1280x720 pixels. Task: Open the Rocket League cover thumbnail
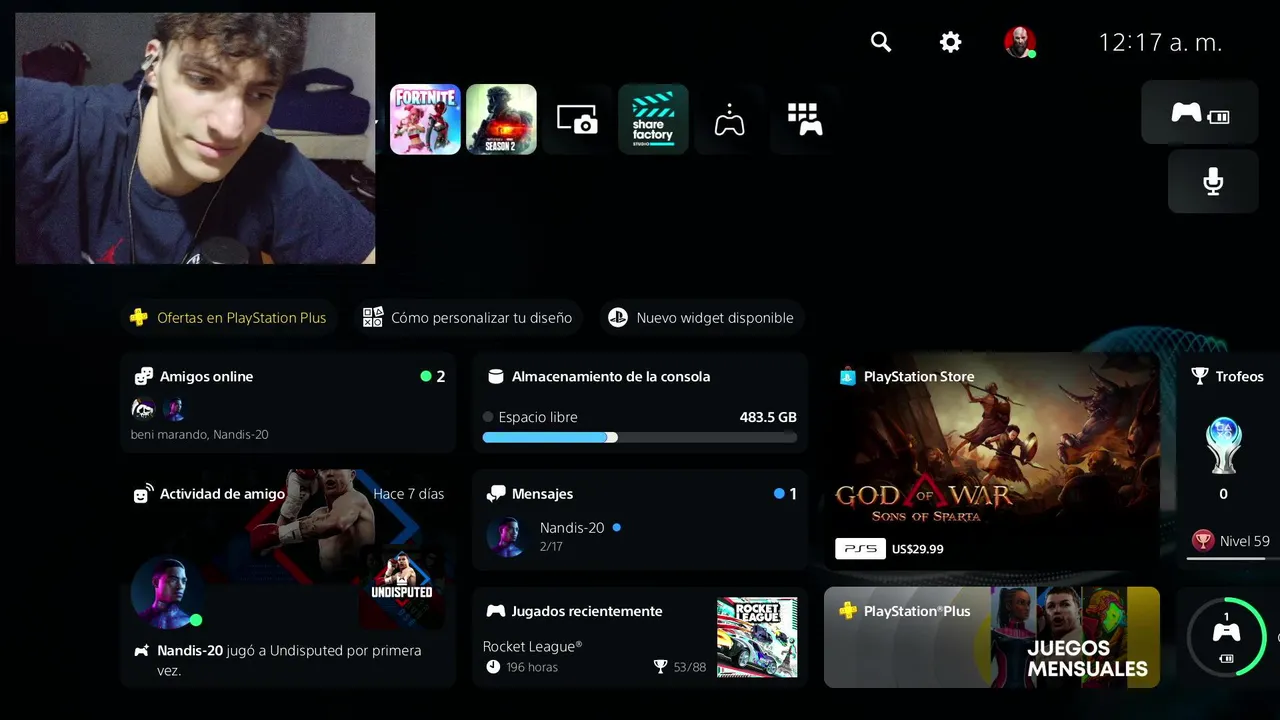pos(757,638)
